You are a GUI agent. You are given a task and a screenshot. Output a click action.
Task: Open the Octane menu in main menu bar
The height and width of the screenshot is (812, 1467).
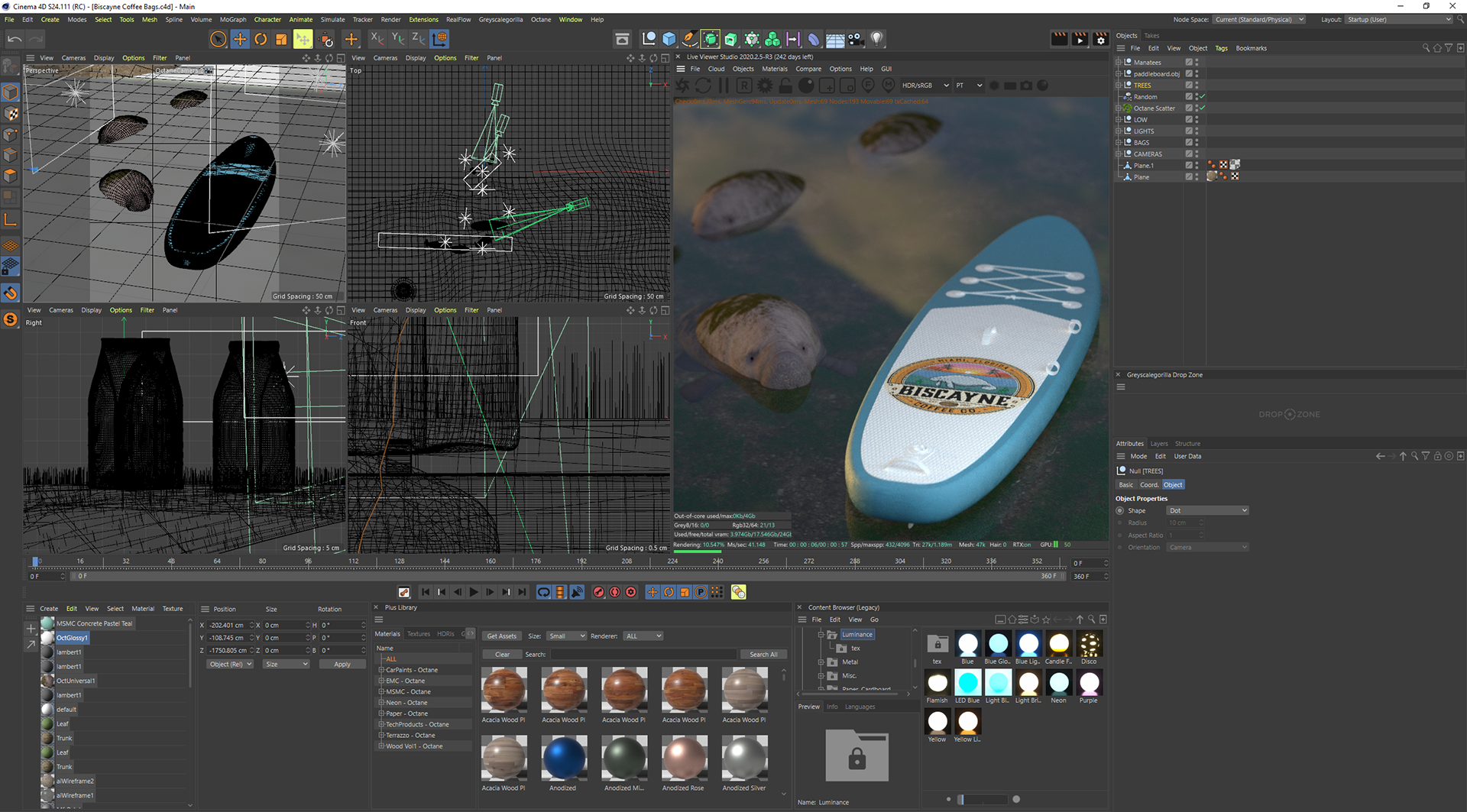tap(541, 20)
